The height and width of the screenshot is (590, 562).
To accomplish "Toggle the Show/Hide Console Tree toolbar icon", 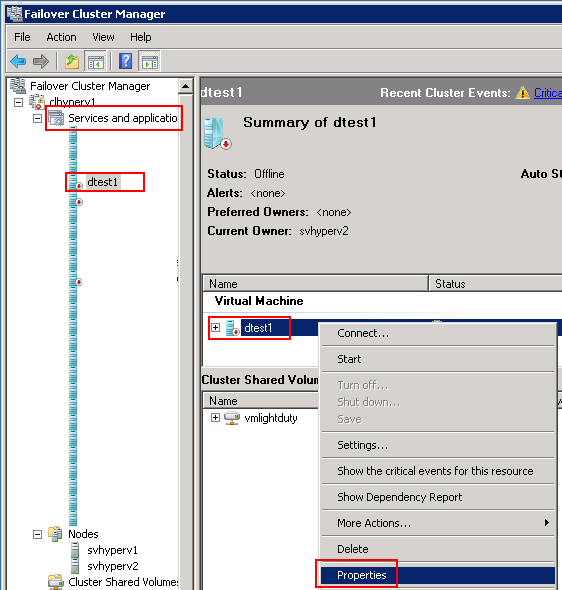I will (96, 61).
